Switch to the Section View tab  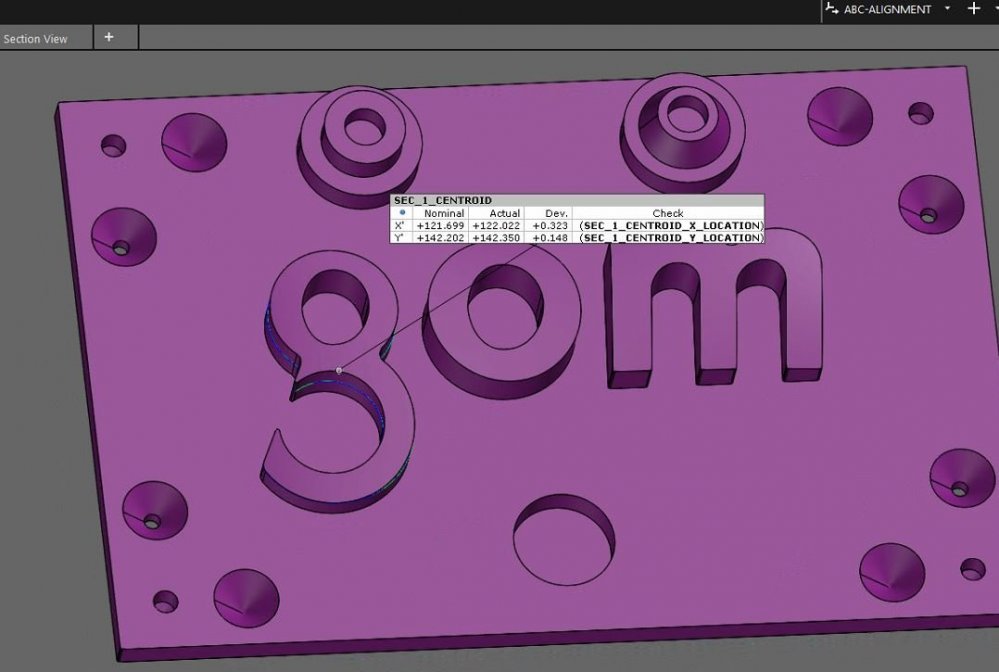36,39
